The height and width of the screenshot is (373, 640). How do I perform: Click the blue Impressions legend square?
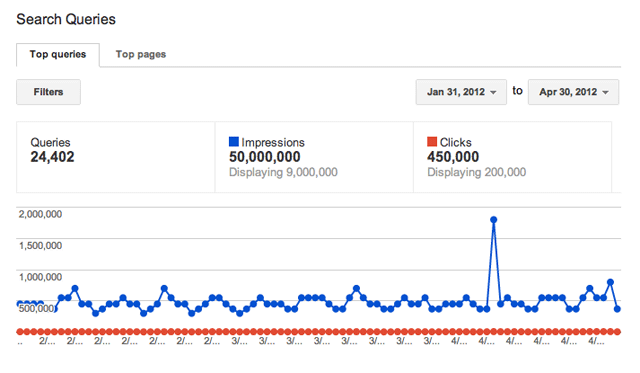tap(234, 142)
